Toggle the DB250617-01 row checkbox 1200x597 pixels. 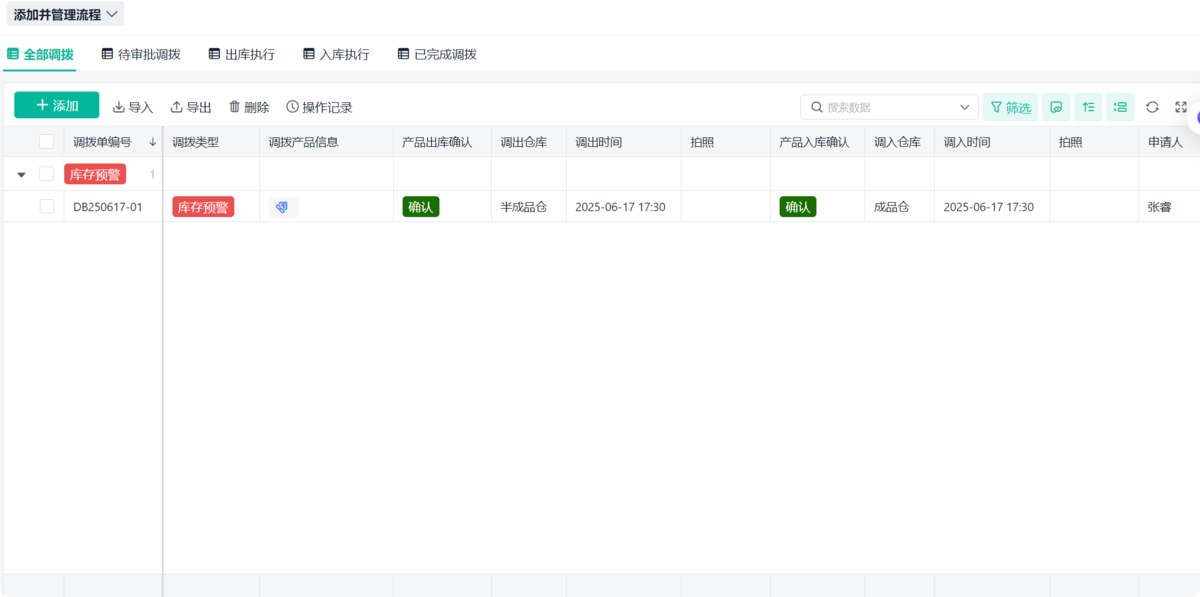tap(46, 206)
